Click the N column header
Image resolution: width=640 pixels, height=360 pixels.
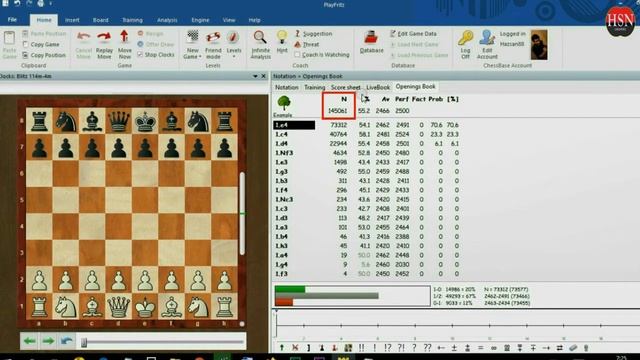(x=344, y=99)
